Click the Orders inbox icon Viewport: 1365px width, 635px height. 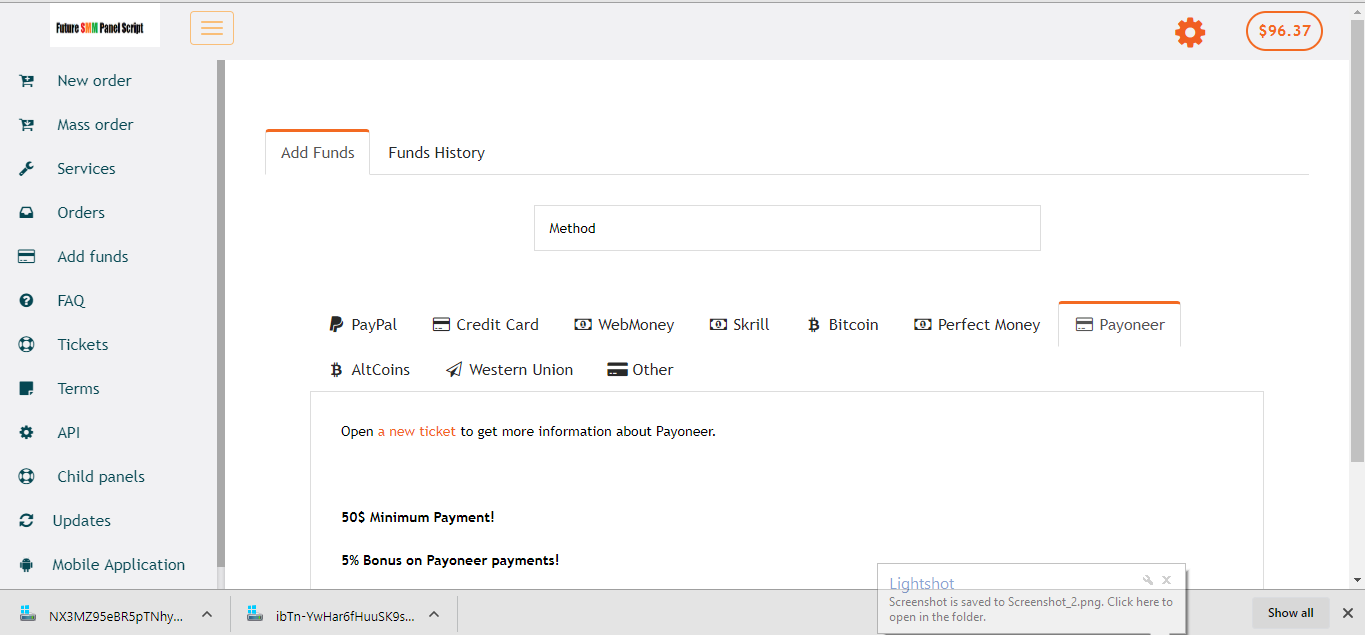27,213
